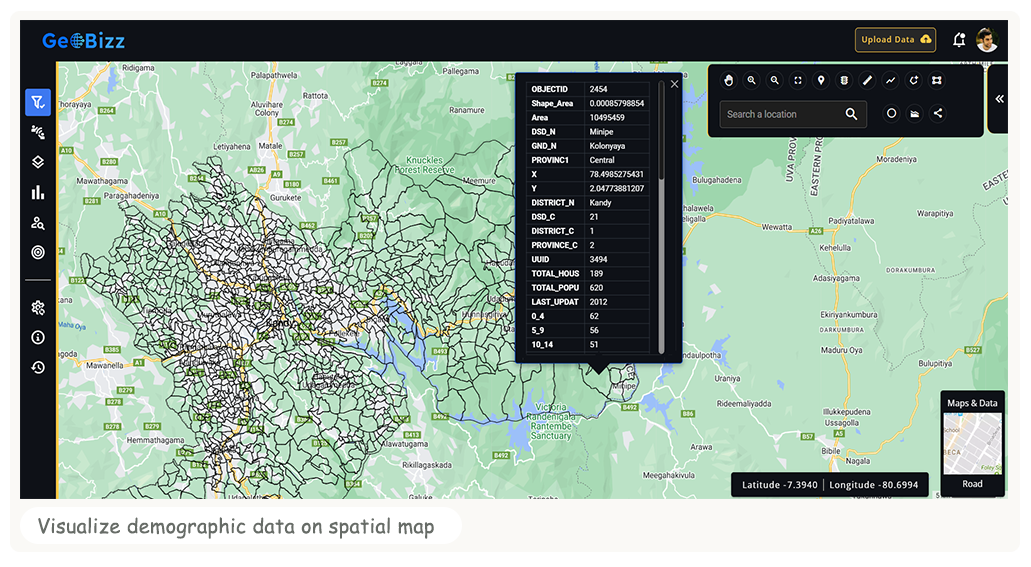Open the filter tool in sidebar
1031x567 pixels.
pyautogui.click(x=38, y=103)
